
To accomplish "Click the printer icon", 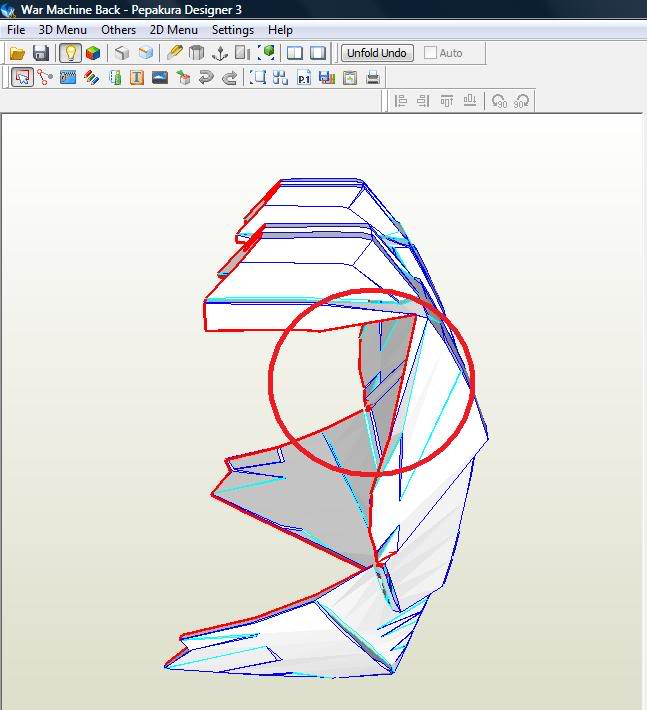I will pos(373,78).
